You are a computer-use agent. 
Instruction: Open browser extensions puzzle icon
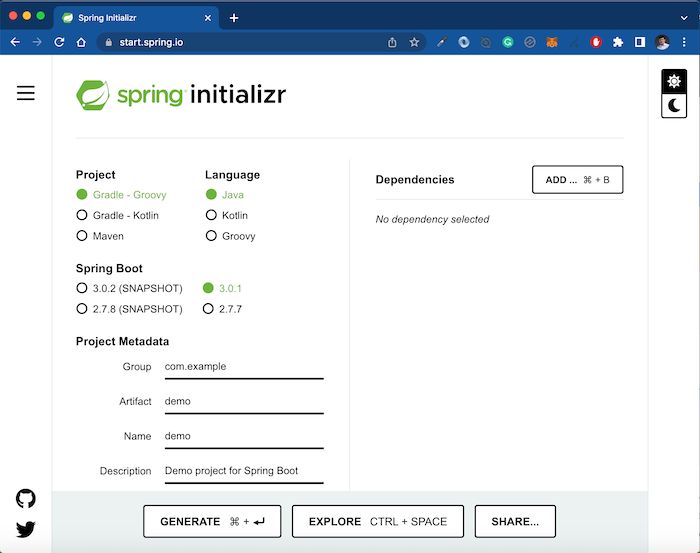[x=618, y=42]
